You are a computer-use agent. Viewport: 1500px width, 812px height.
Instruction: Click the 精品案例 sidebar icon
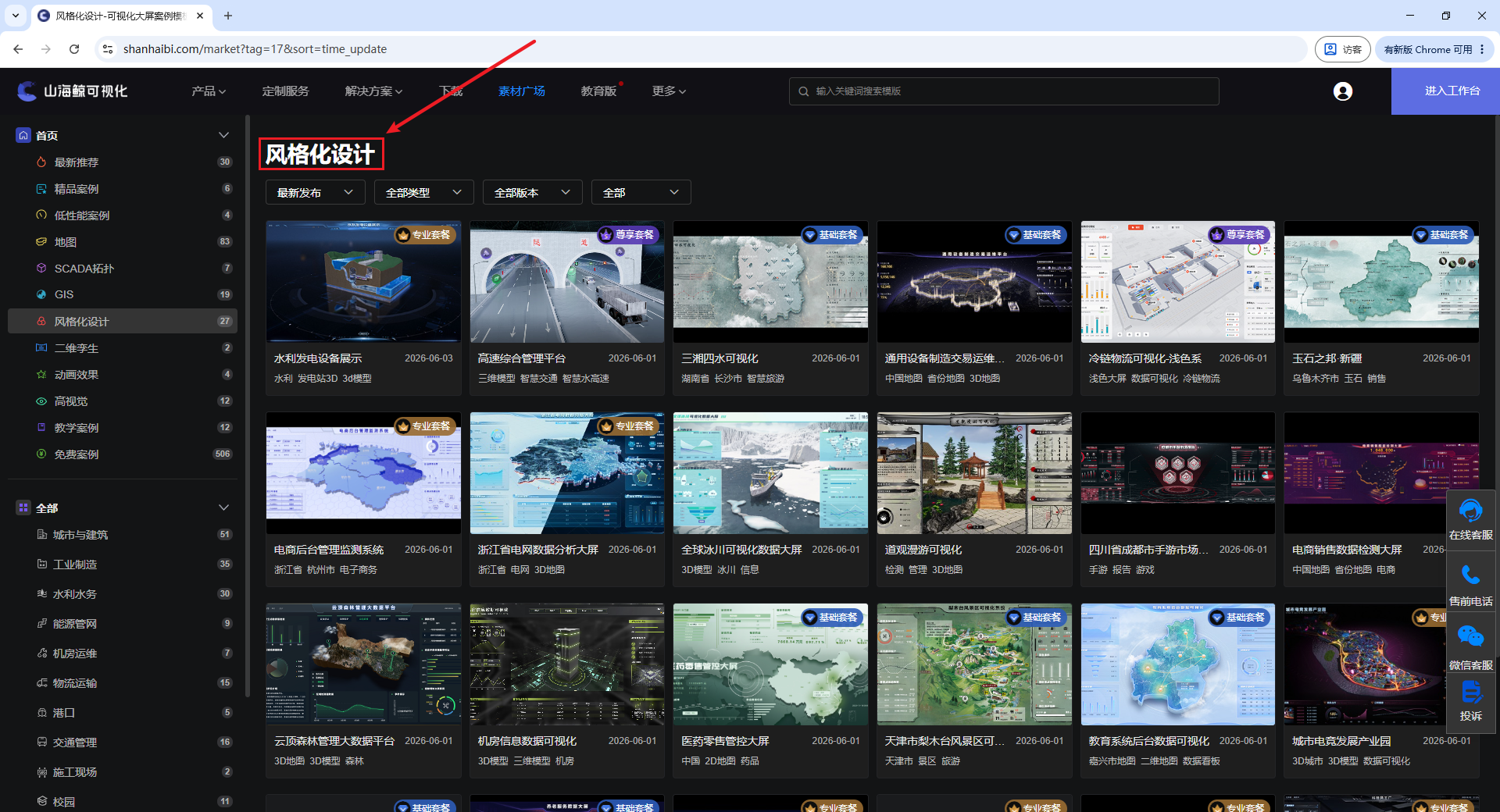pos(41,189)
